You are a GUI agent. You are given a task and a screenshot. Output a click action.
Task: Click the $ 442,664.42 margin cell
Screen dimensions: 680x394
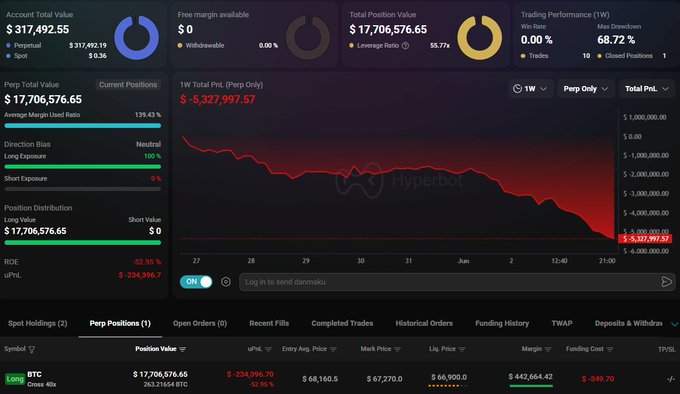click(530, 377)
